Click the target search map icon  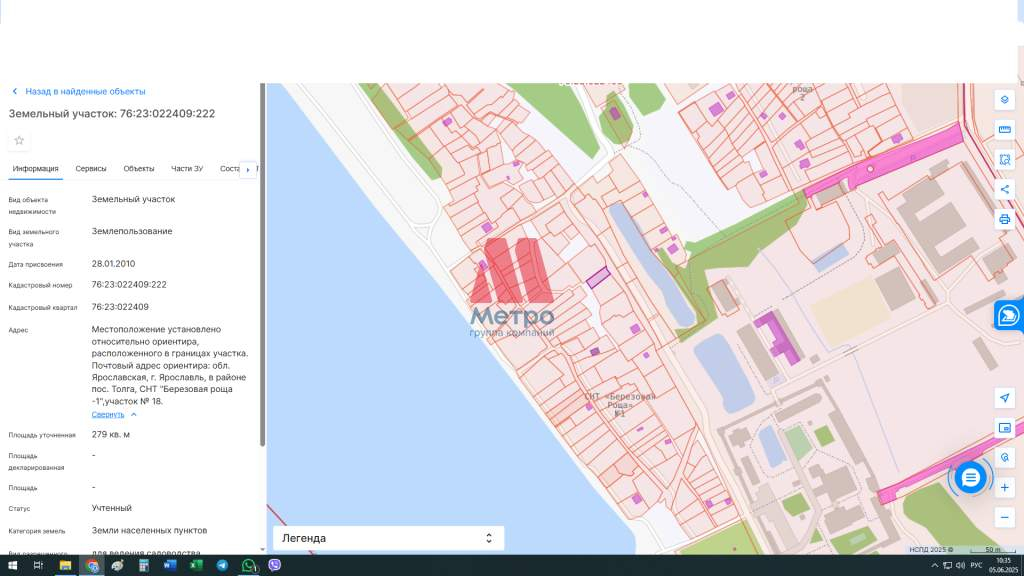coord(1004,458)
